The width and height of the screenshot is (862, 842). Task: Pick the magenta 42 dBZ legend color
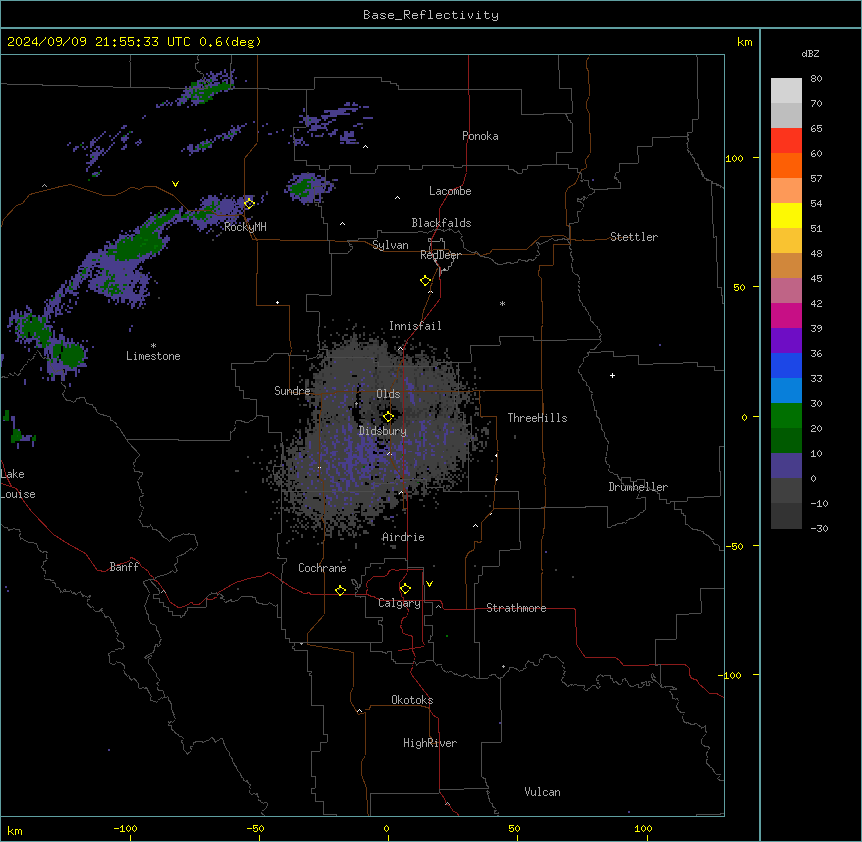[x=786, y=315]
